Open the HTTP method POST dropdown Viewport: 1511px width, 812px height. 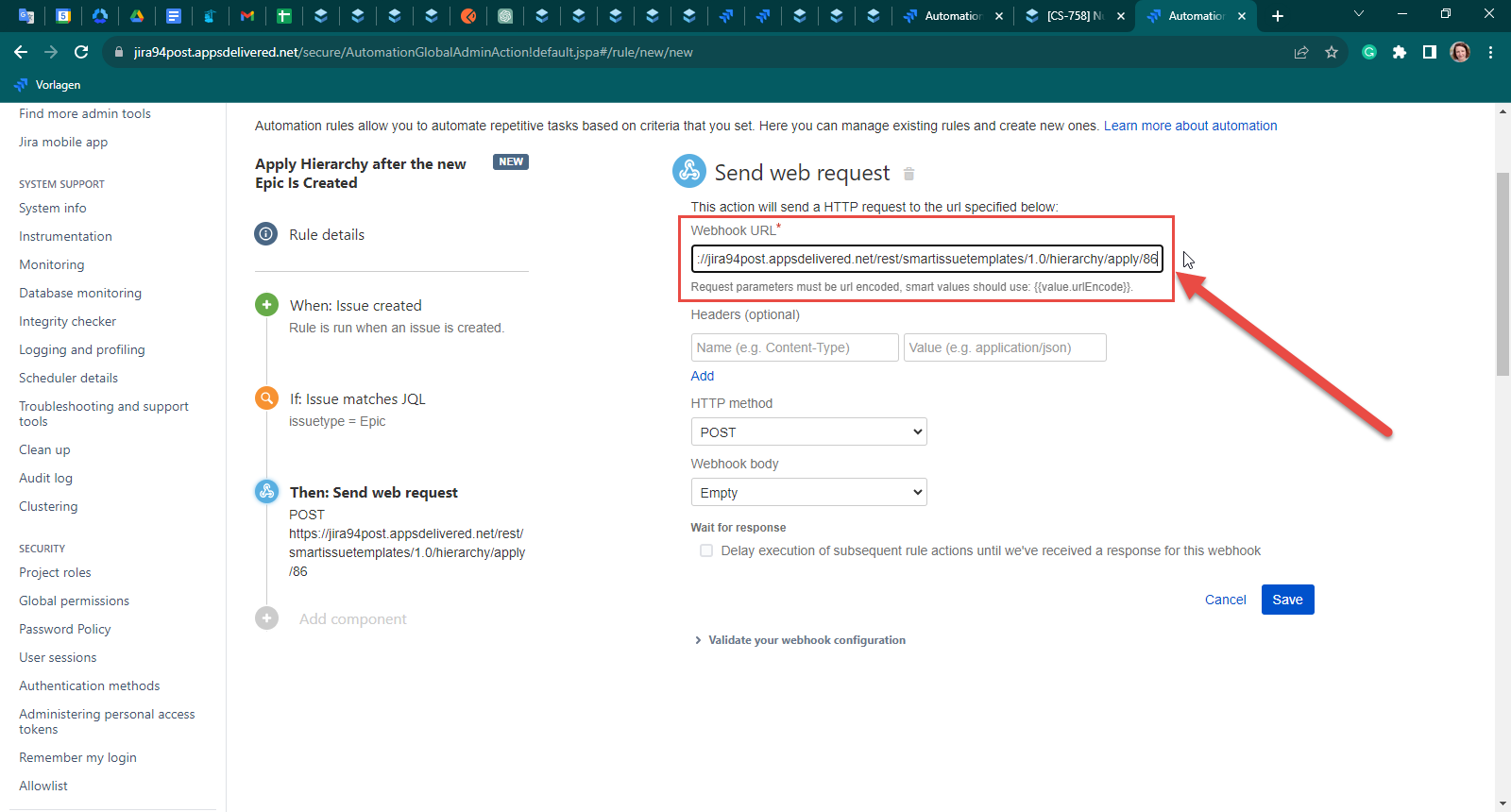pos(808,432)
